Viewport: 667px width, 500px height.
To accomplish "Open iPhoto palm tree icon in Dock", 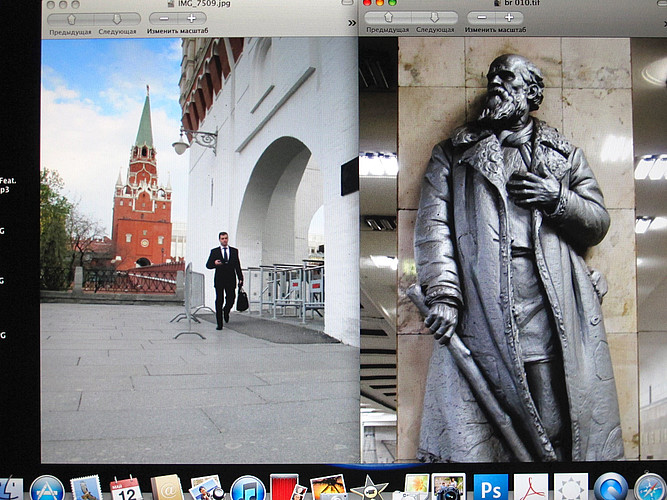I will (x=328, y=488).
